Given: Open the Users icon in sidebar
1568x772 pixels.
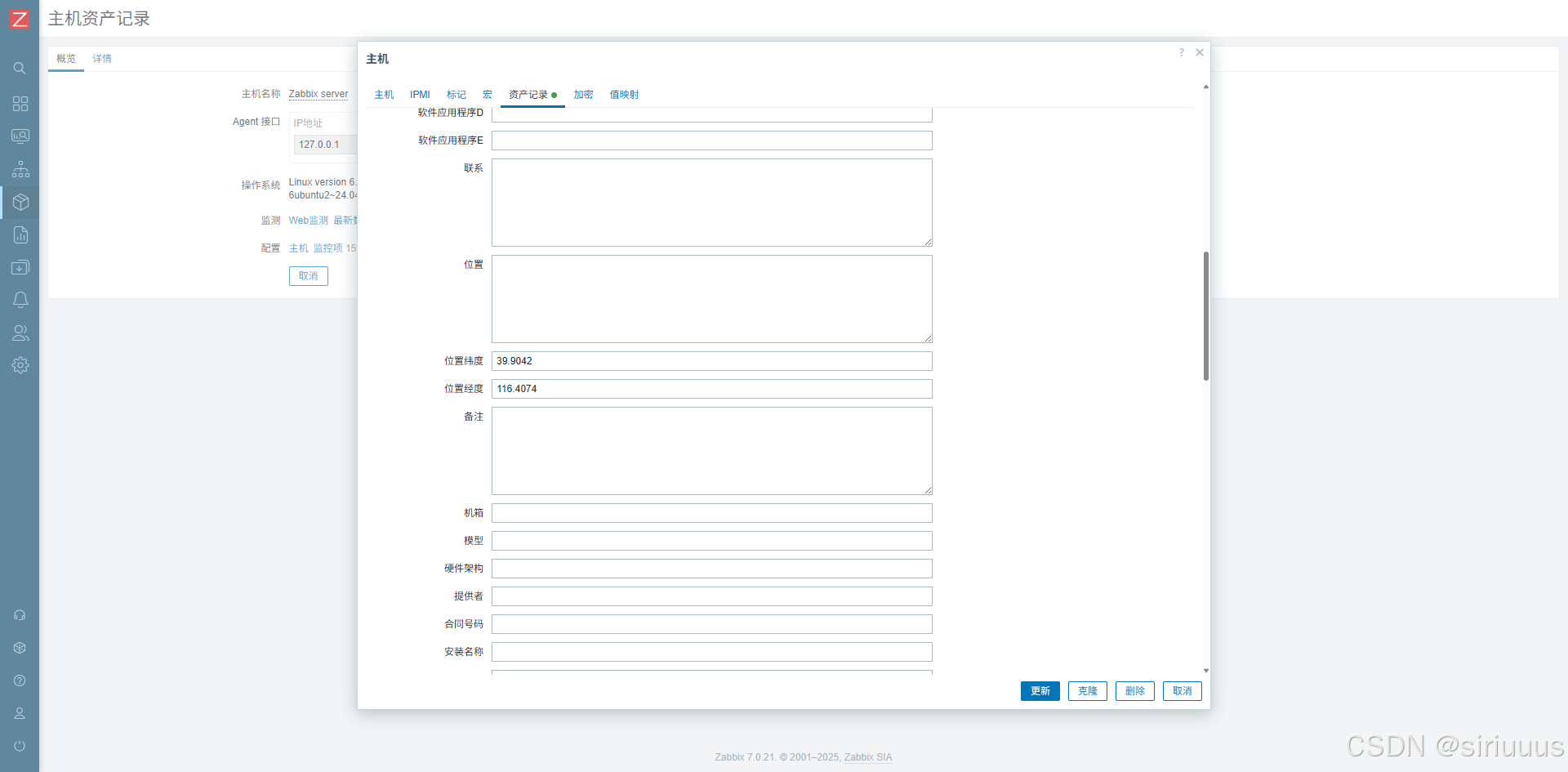Looking at the screenshot, I should [20, 332].
